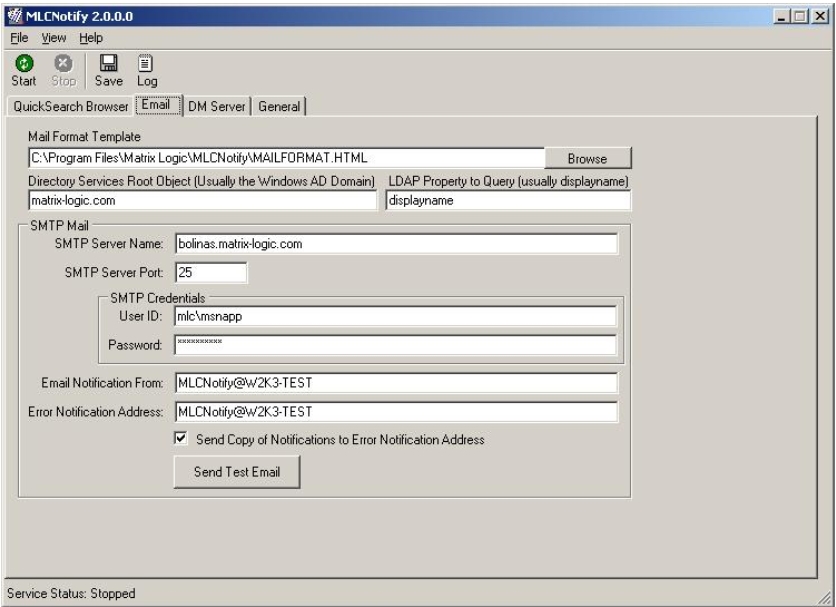Click the 'Service Status: Stopped' status text
The image size is (836, 607).
point(71,593)
